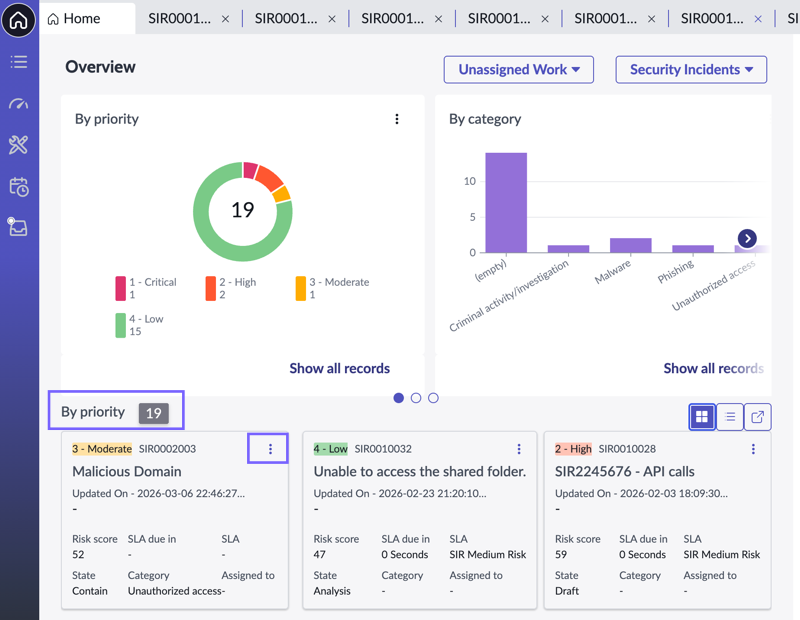This screenshot has width=800, height=620.
Task: Switch to fourth SIR0001 tab
Action: pyautogui.click(x=499, y=19)
